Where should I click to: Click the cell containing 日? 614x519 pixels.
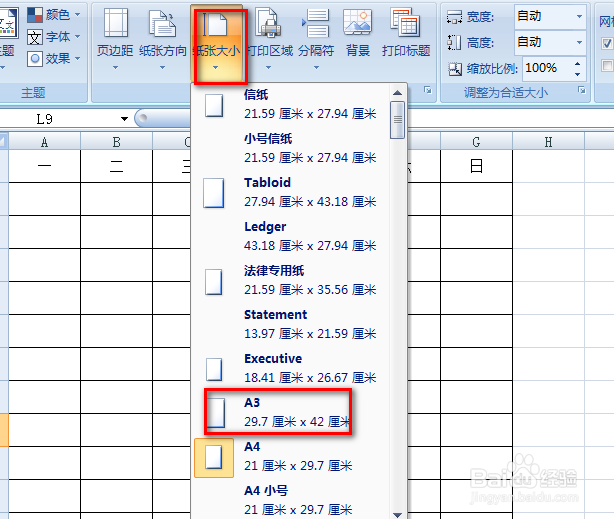tap(476, 166)
